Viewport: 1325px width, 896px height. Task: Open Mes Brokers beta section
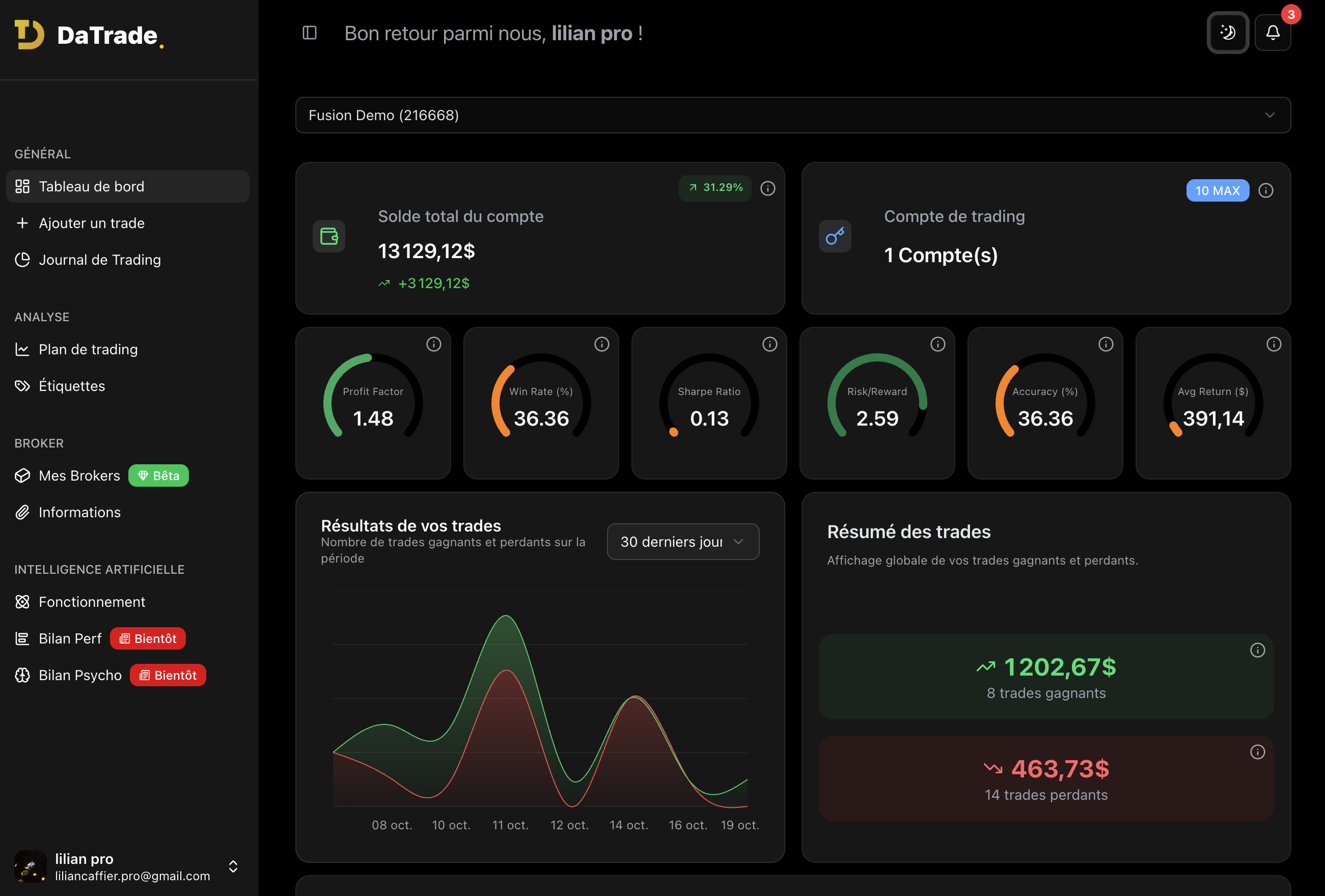point(79,475)
